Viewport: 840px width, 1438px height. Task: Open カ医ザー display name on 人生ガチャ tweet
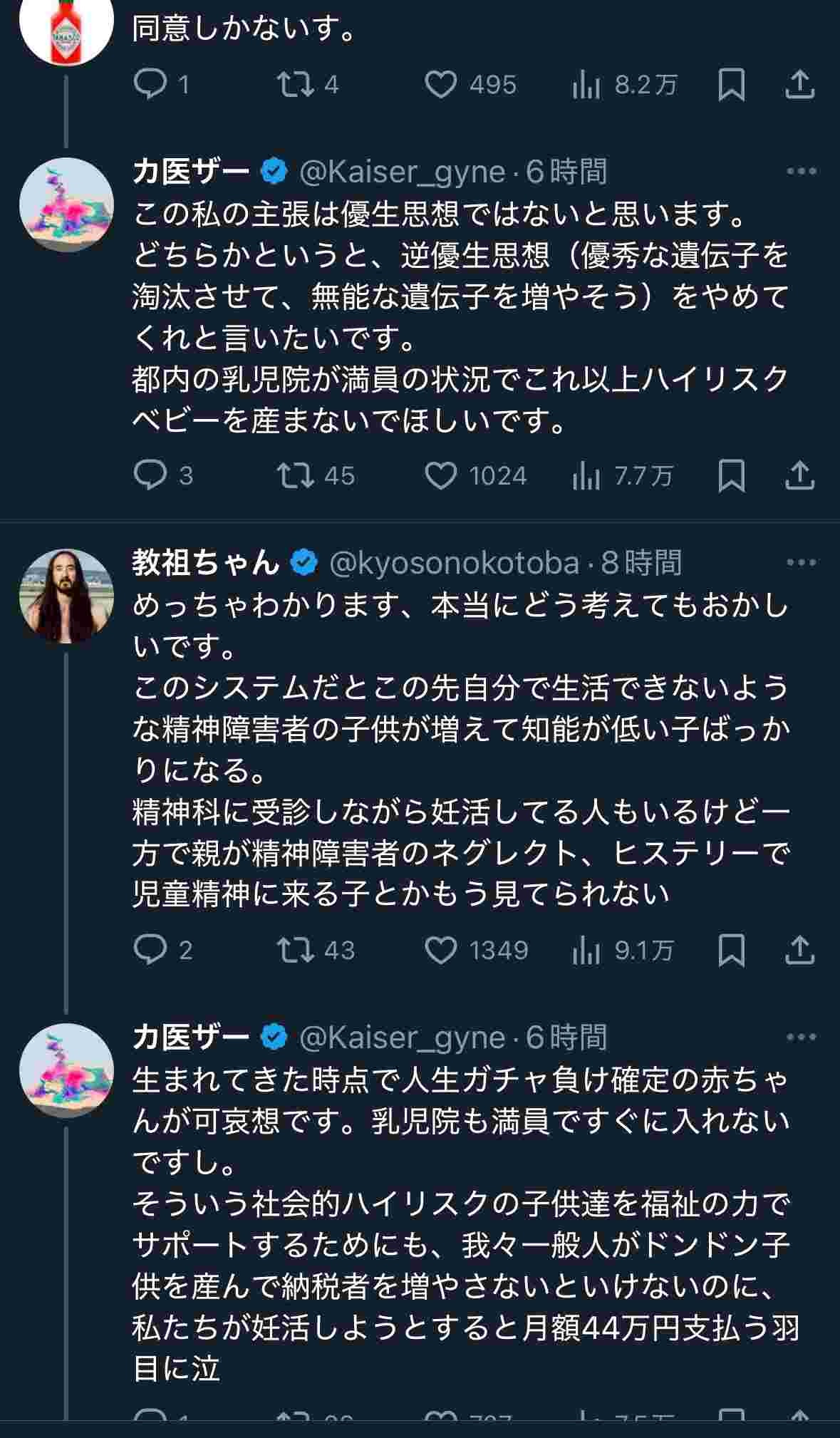pos(191,1038)
